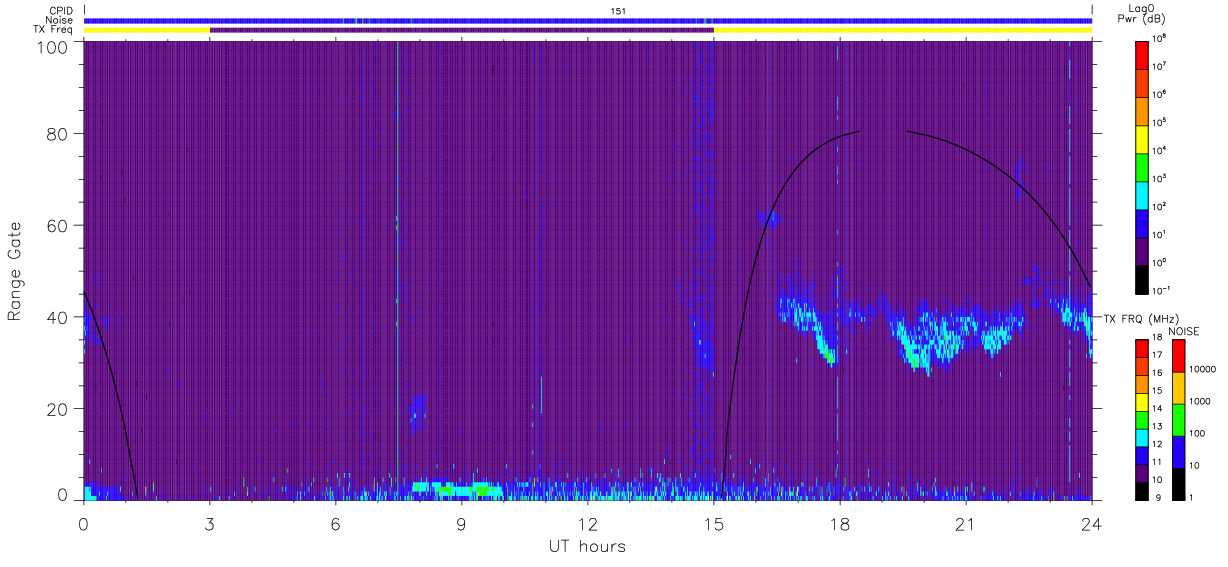Screen dimensions: 1228x567
Task: Pick the blue segment of NOISE colorbar
Action: click(1178, 451)
